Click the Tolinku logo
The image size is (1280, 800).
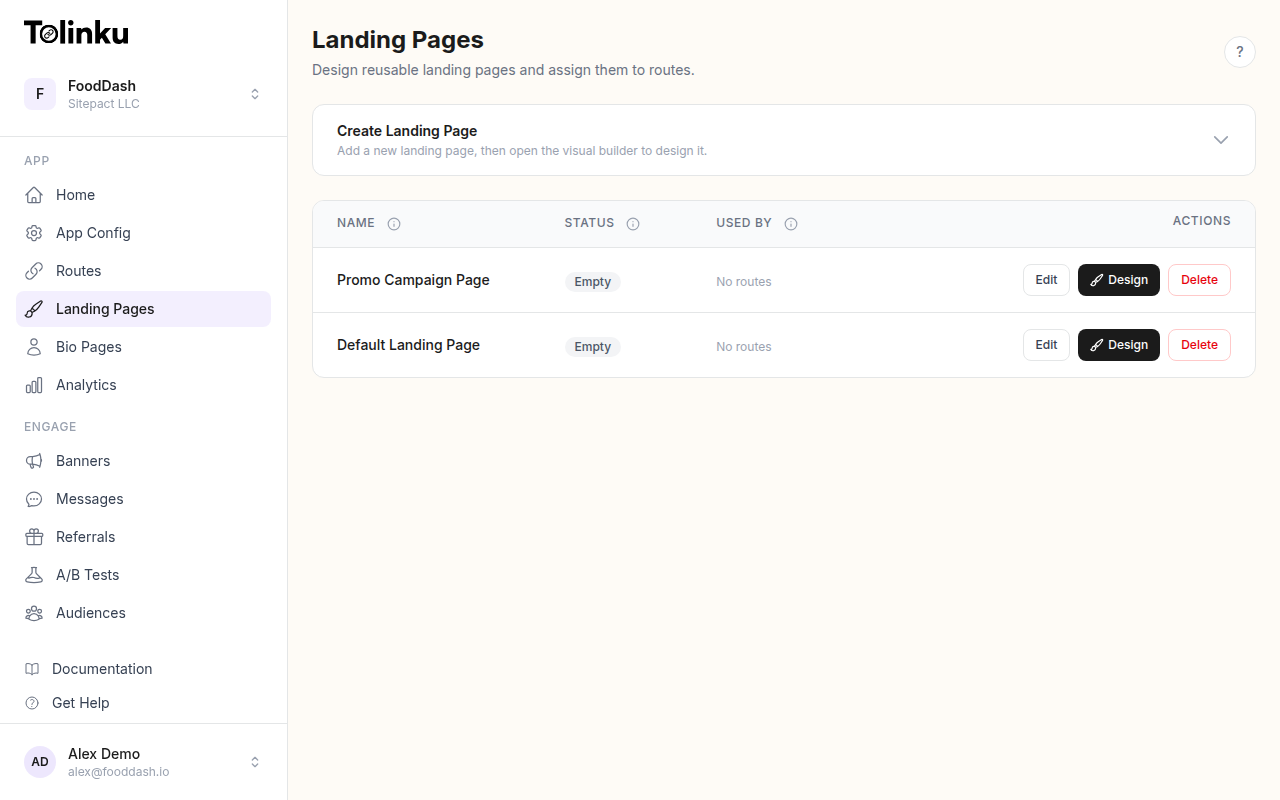[x=76, y=31]
